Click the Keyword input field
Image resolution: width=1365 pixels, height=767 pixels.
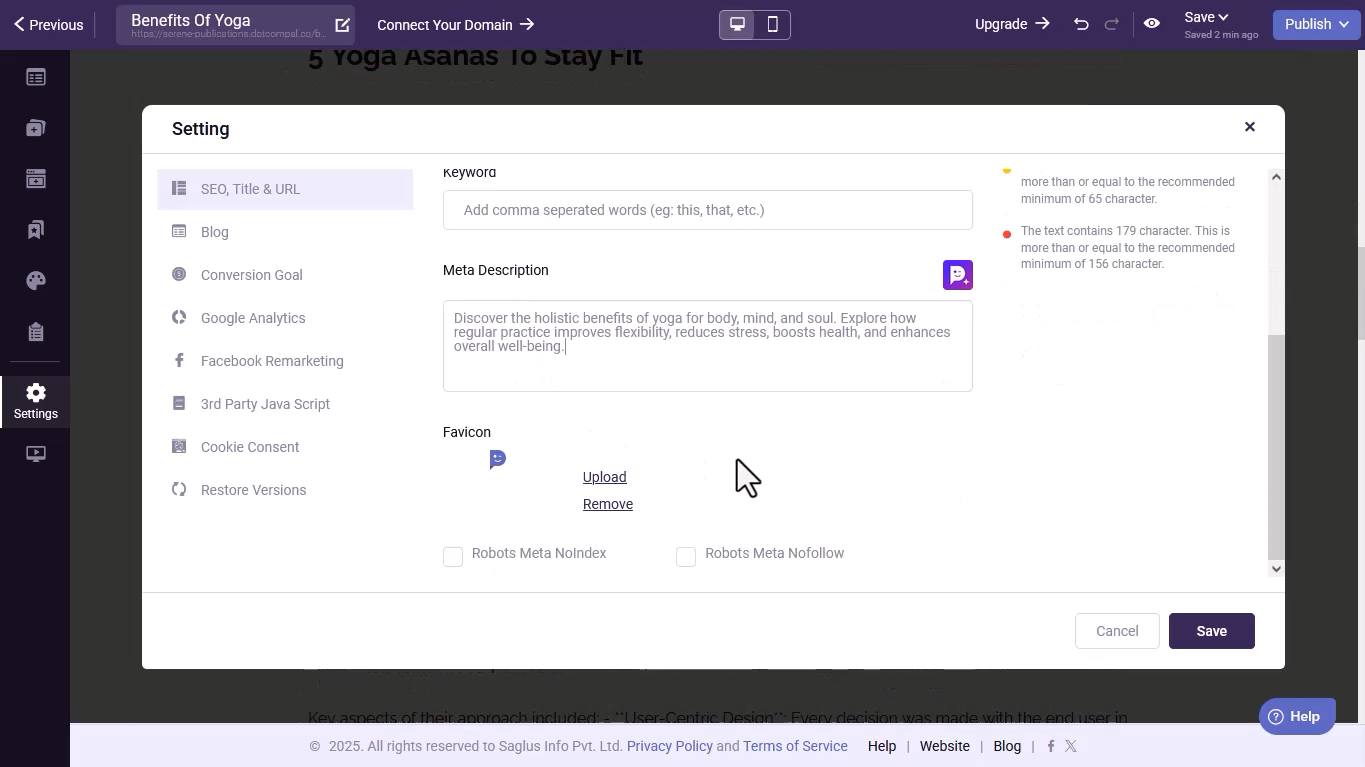(707, 210)
